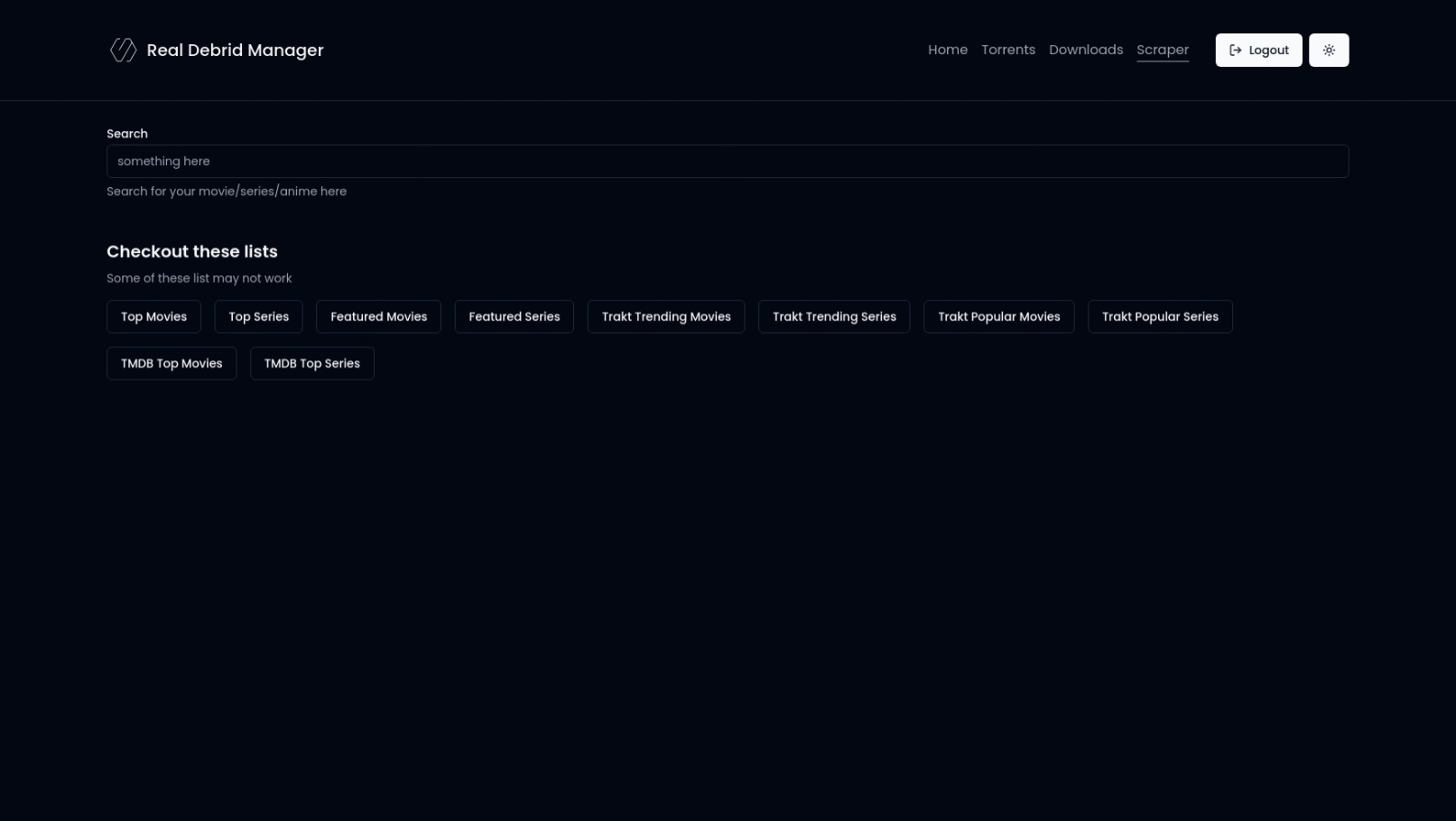The width and height of the screenshot is (1456, 821).
Task: Open the Downloads nav item
Action: pos(1086,50)
